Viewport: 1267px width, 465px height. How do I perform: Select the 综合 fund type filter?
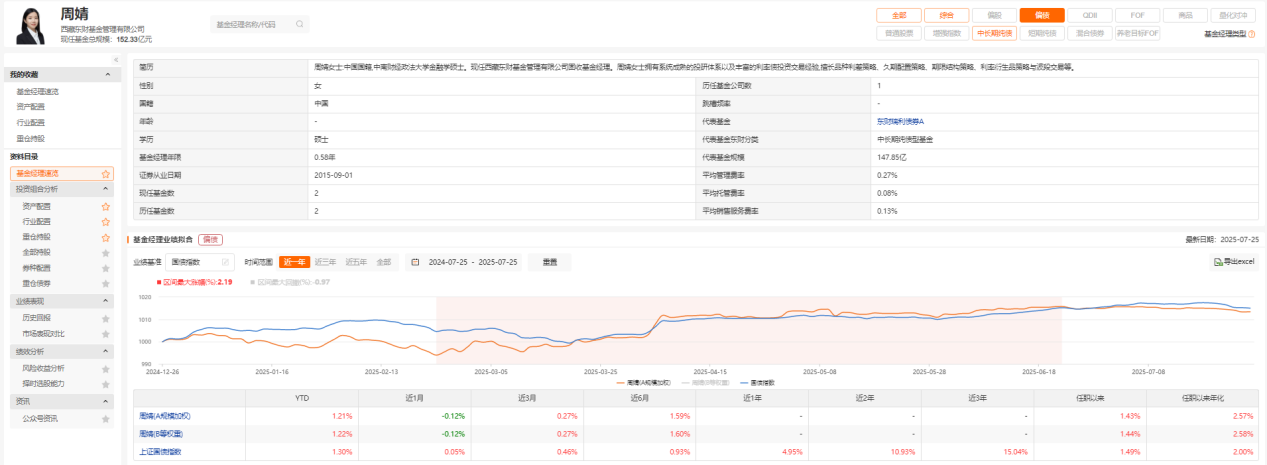click(946, 15)
